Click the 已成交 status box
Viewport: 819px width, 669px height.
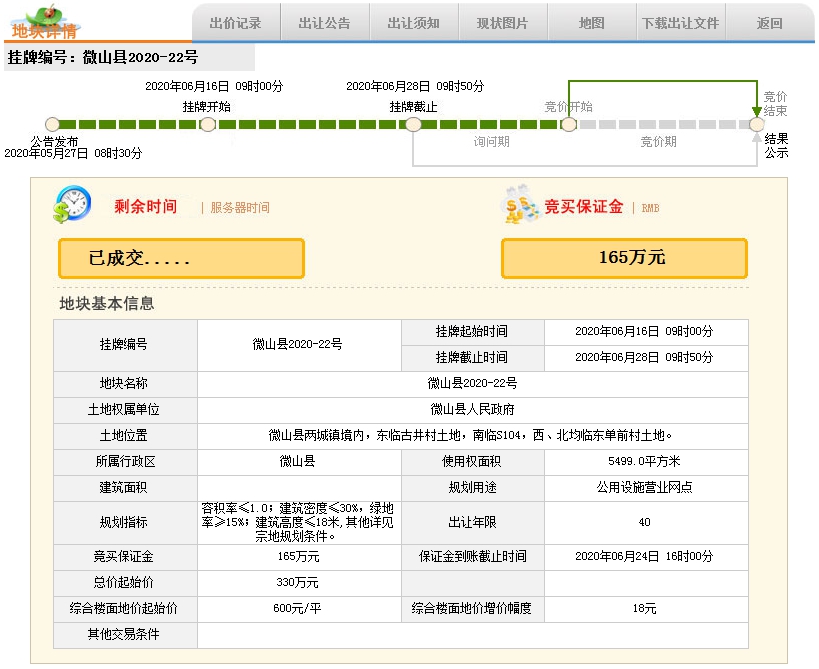pos(181,258)
